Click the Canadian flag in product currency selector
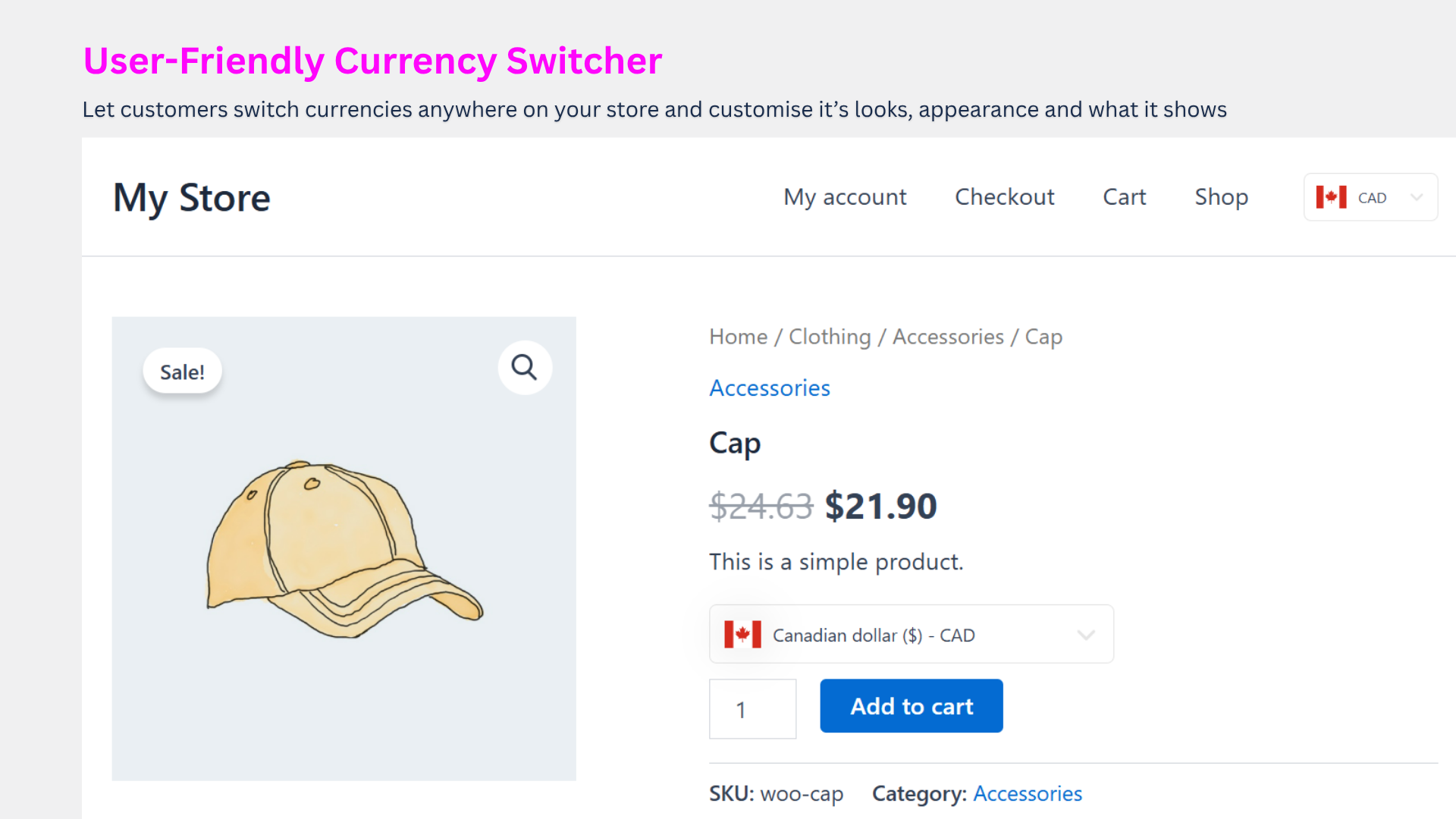This screenshot has height=819, width=1456. [x=742, y=634]
